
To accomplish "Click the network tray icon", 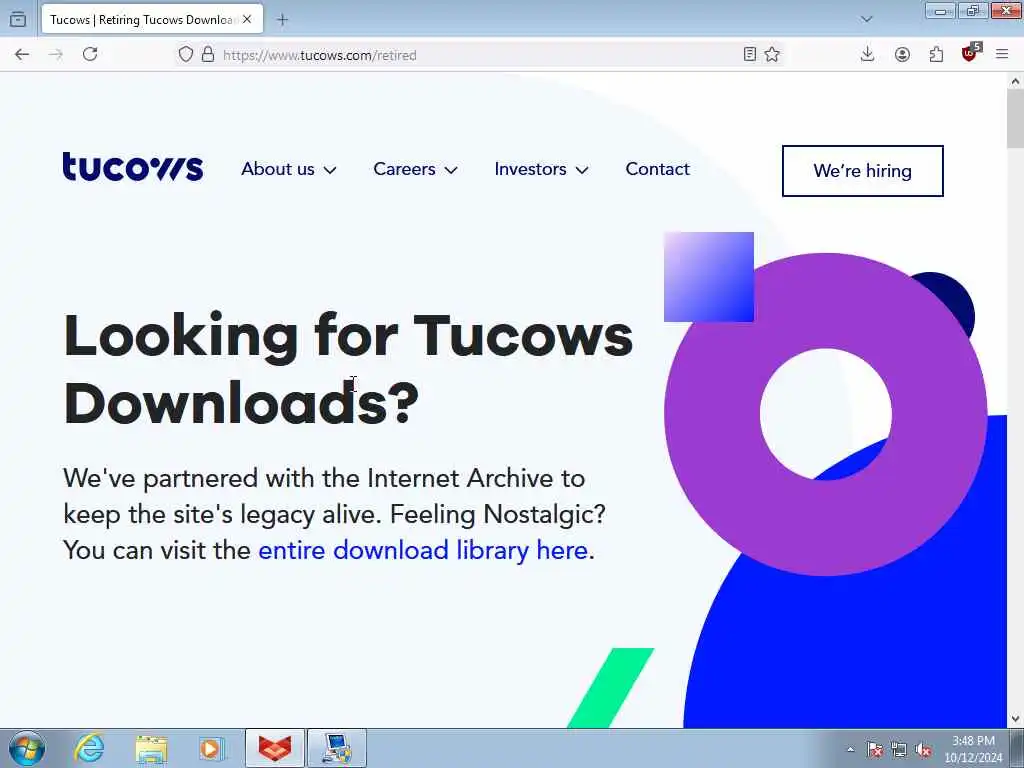I will pos(899,749).
